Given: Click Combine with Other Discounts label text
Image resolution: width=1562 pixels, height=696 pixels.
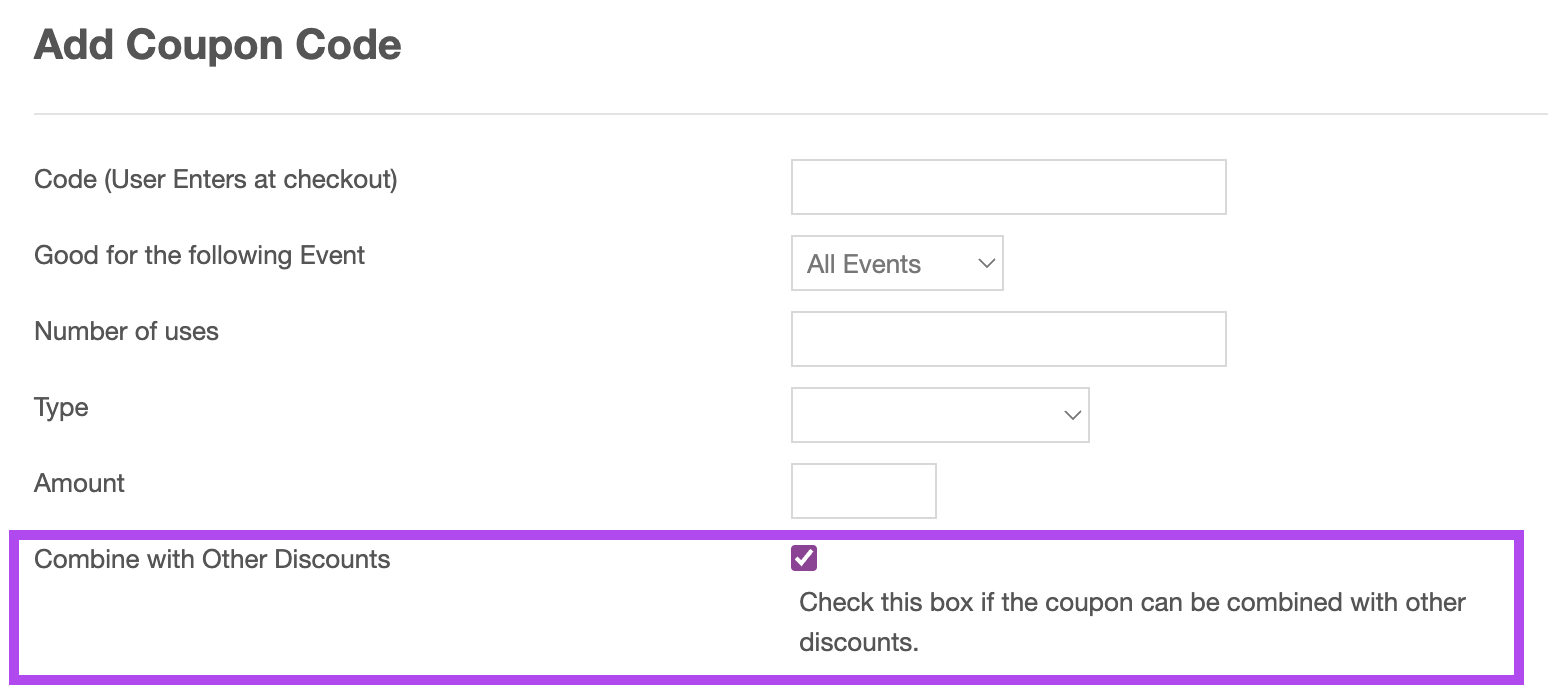Looking at the screenshot, I should pyautogui.click(x=212, y=559).
